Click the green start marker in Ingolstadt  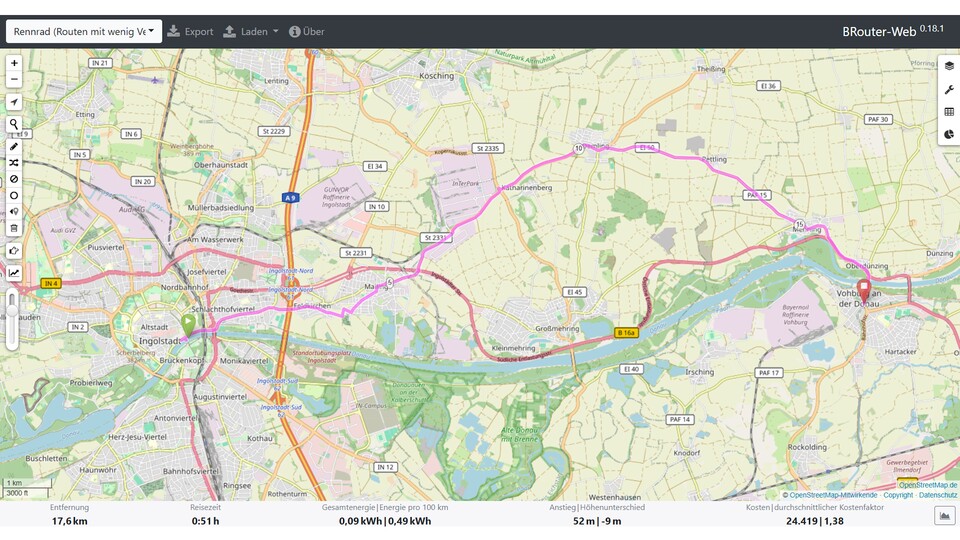pos(188,324)
